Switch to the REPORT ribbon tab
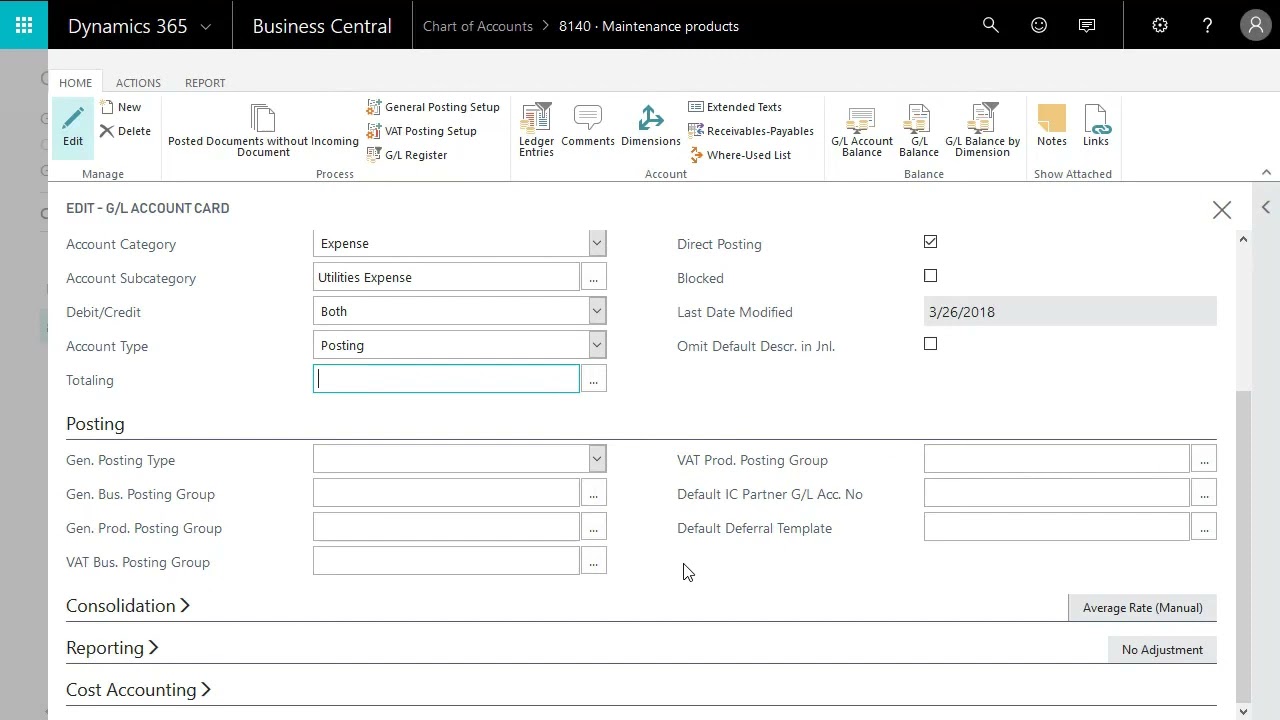This screenshot has height=720, width=1280. coord(205,83)
